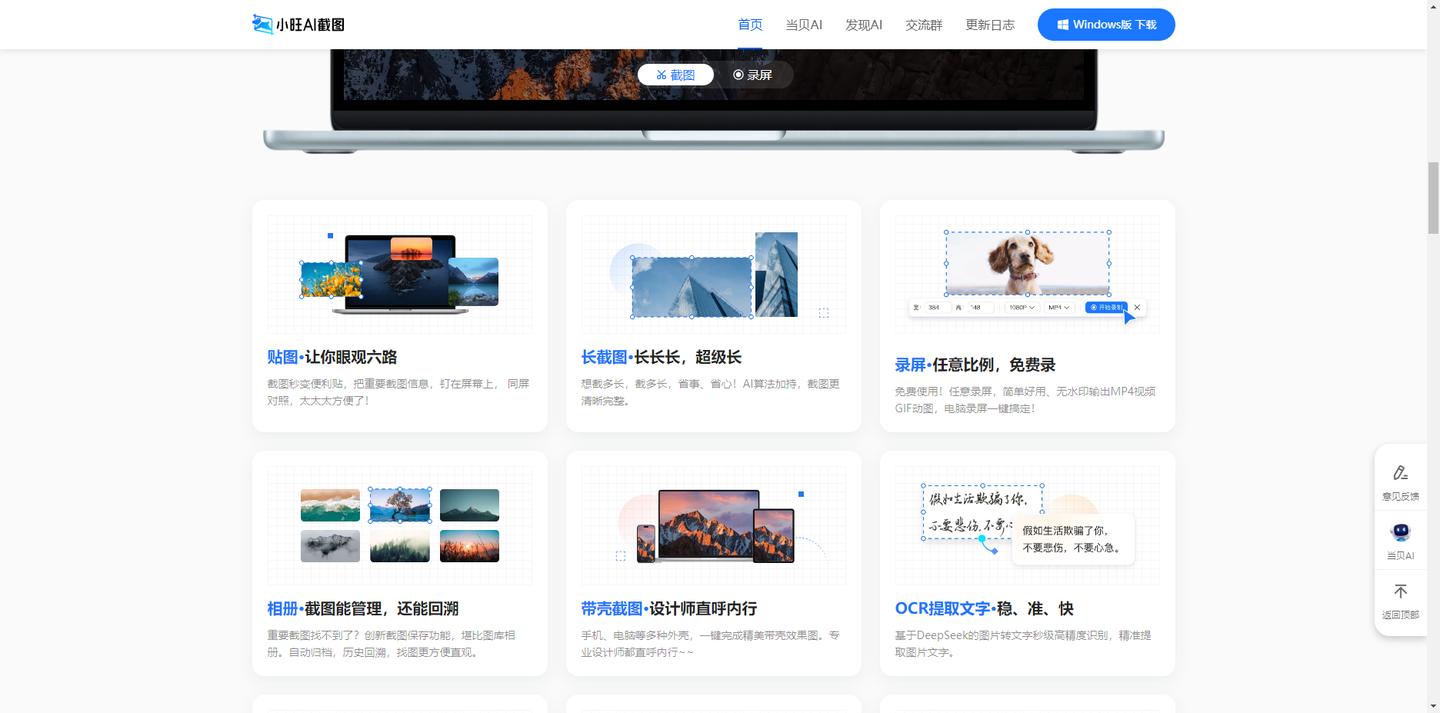Click the close X in recording toolbar illustration
The image size is (1440, 713).
pos(1137,308)
